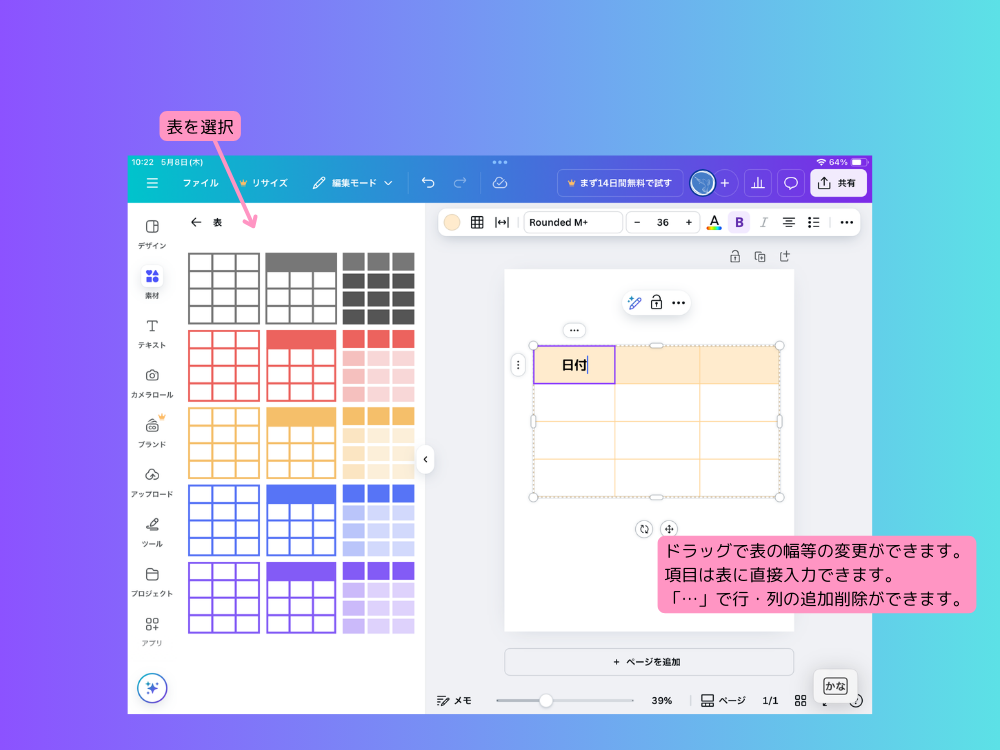Open the table fill color swatch

coord(451,222)
